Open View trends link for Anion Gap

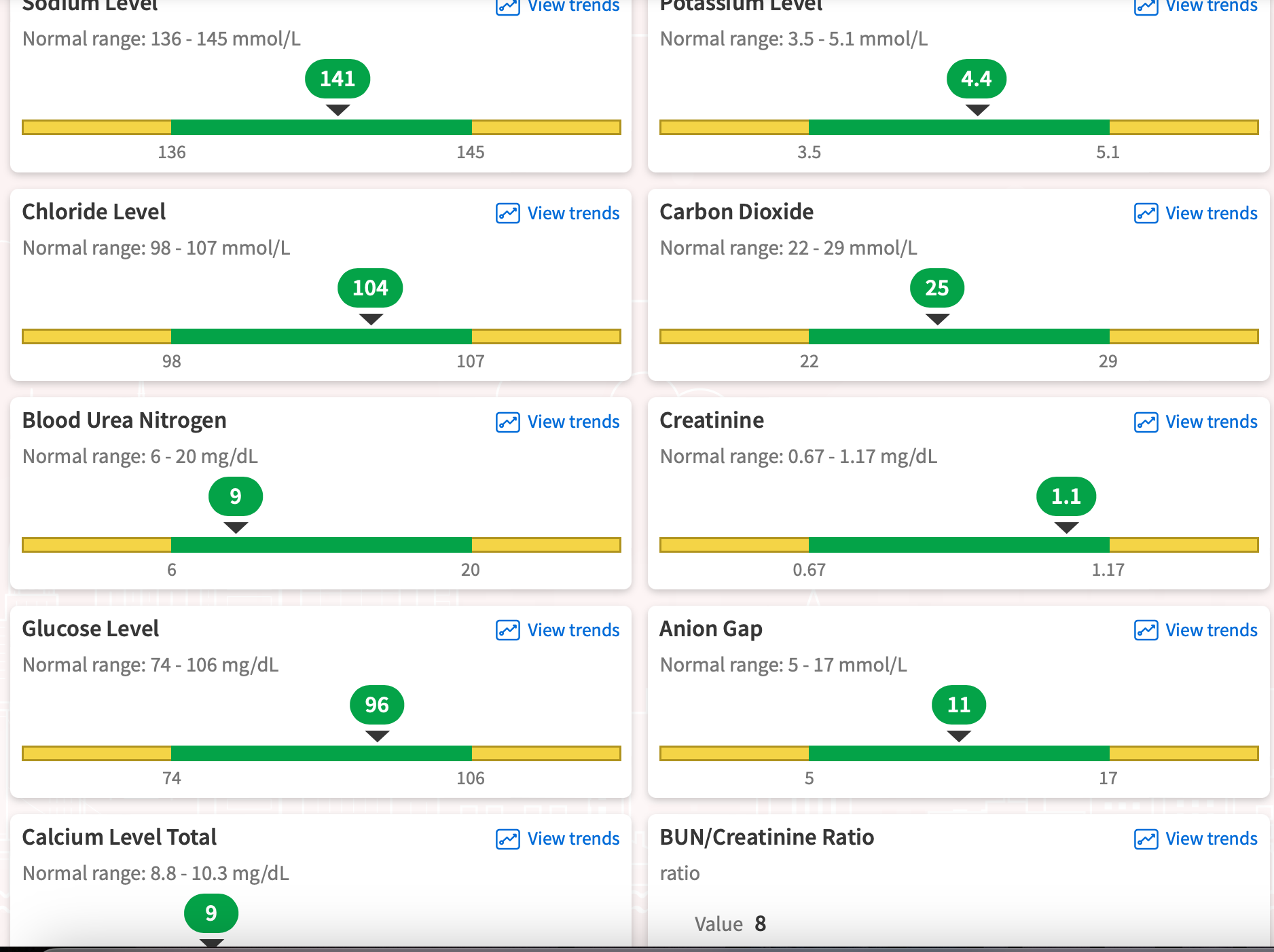(x=1211, y=630)
